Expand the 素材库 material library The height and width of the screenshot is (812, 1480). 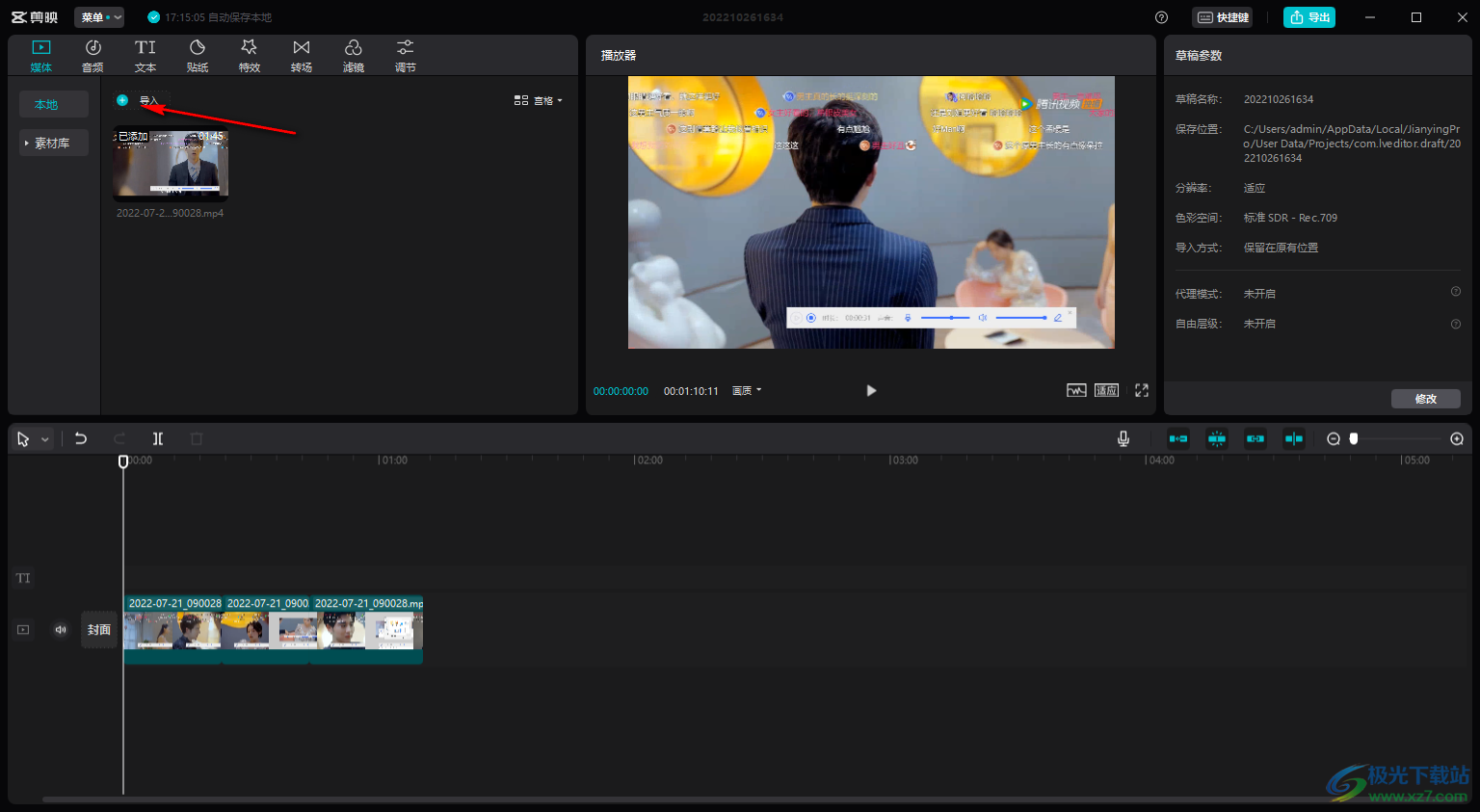(54, 143)
